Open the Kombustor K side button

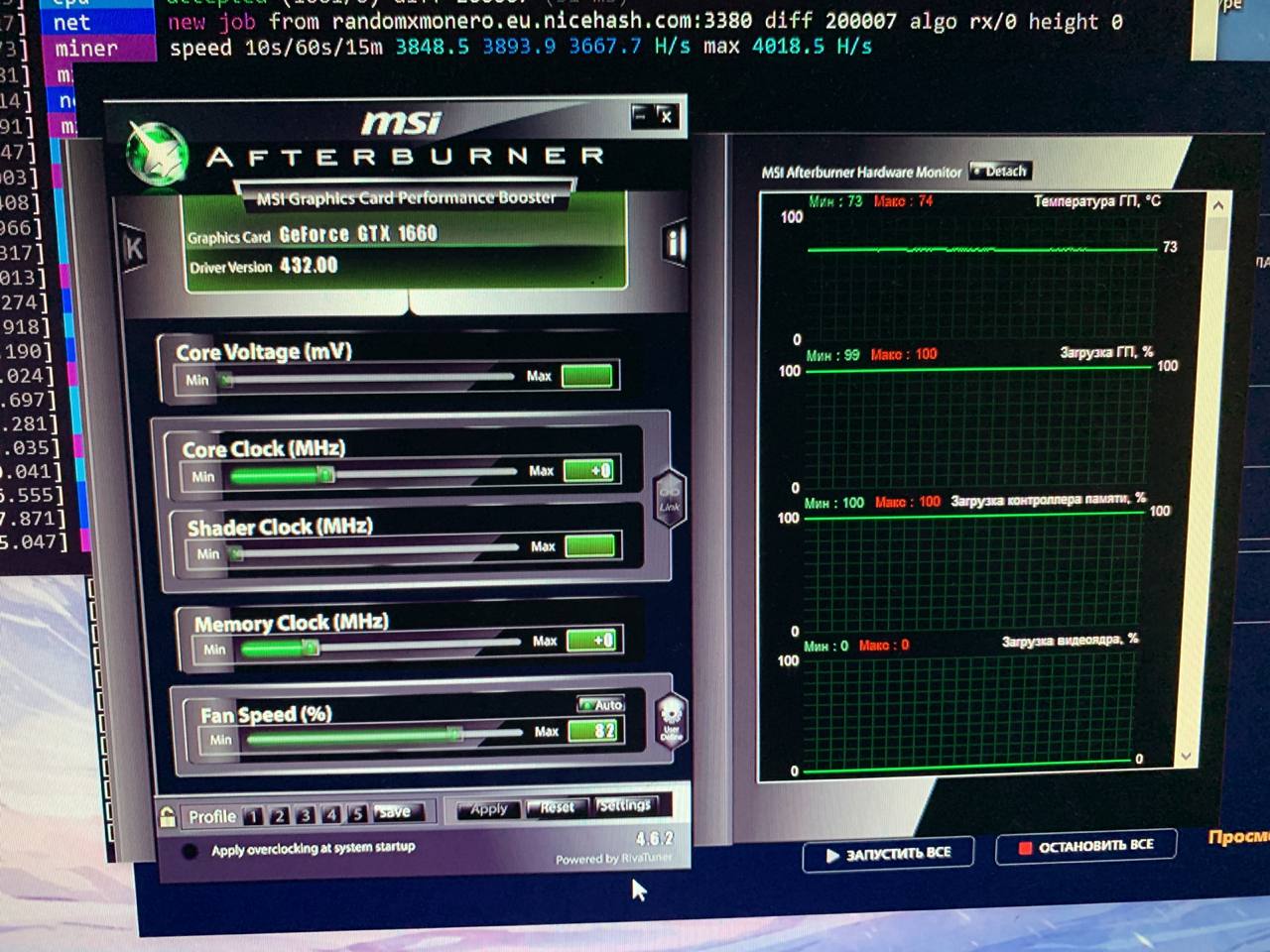coord(133,247)
